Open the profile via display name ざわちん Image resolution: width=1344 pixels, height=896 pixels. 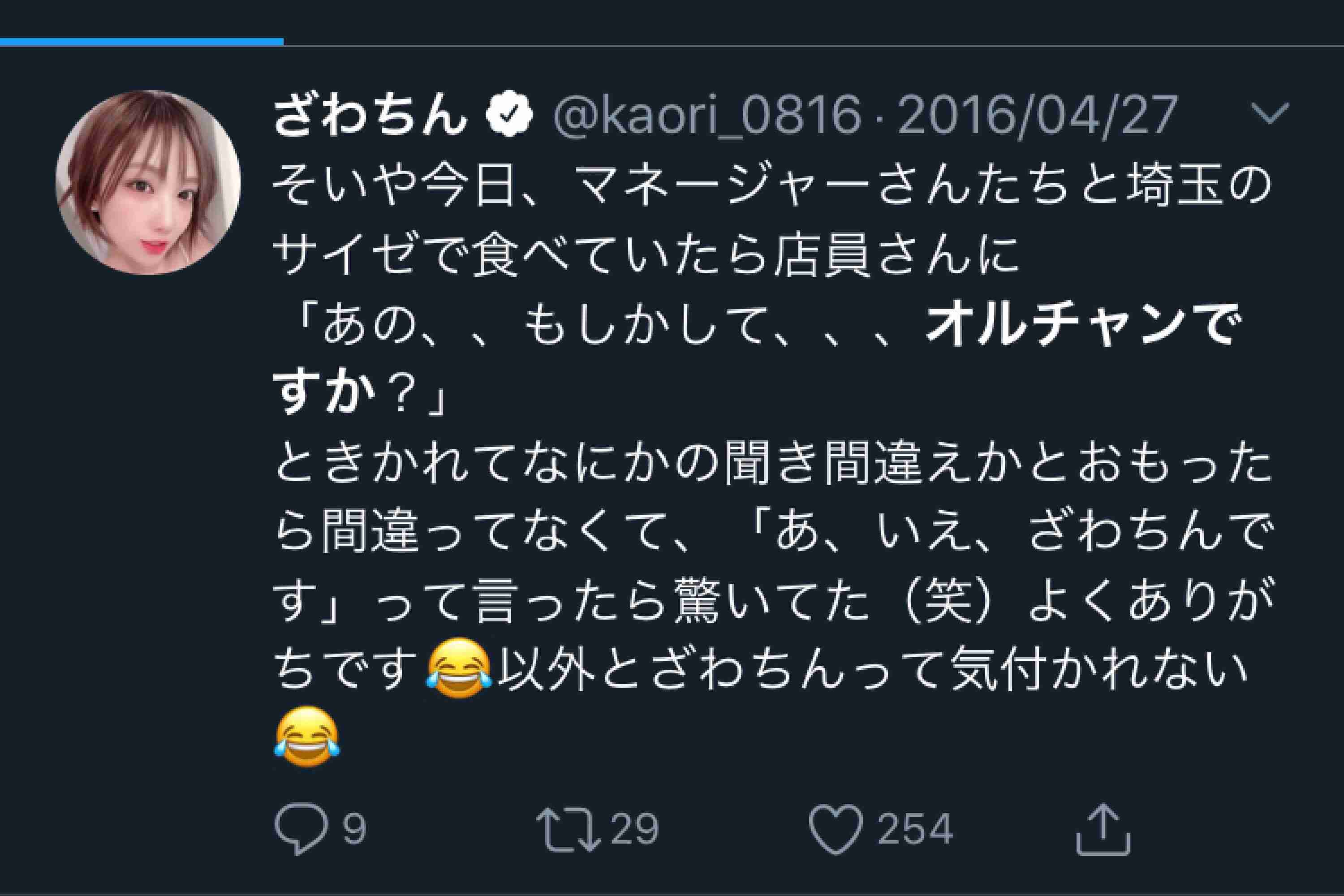tap(371, 116)
